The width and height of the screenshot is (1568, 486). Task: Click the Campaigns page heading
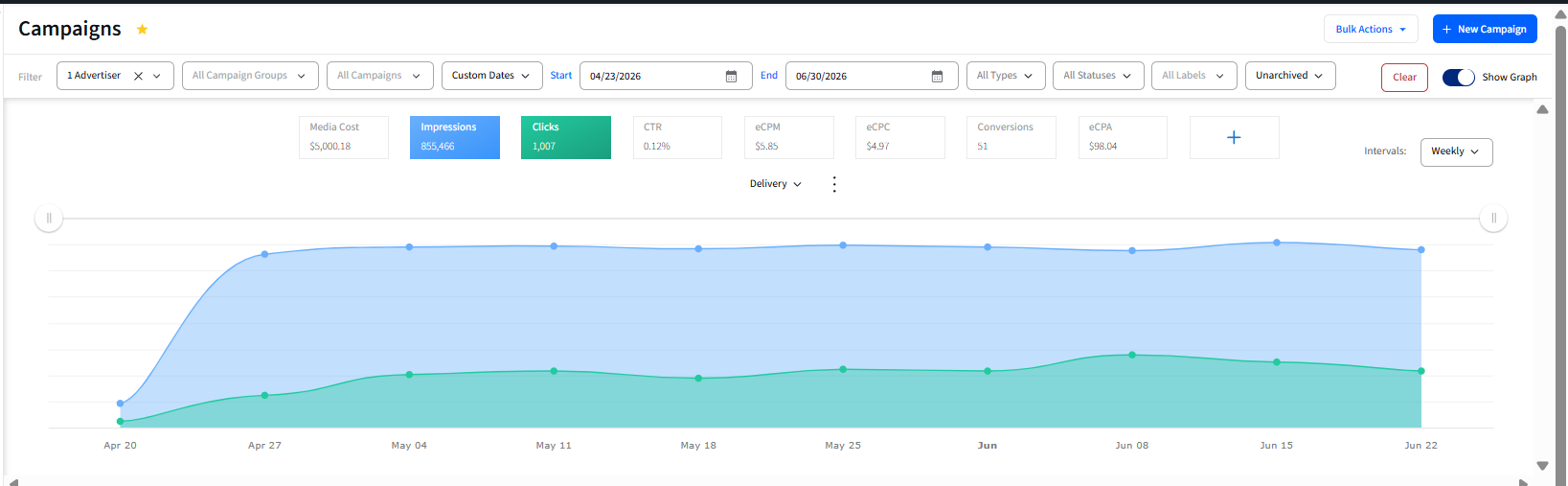pos(70,29)
